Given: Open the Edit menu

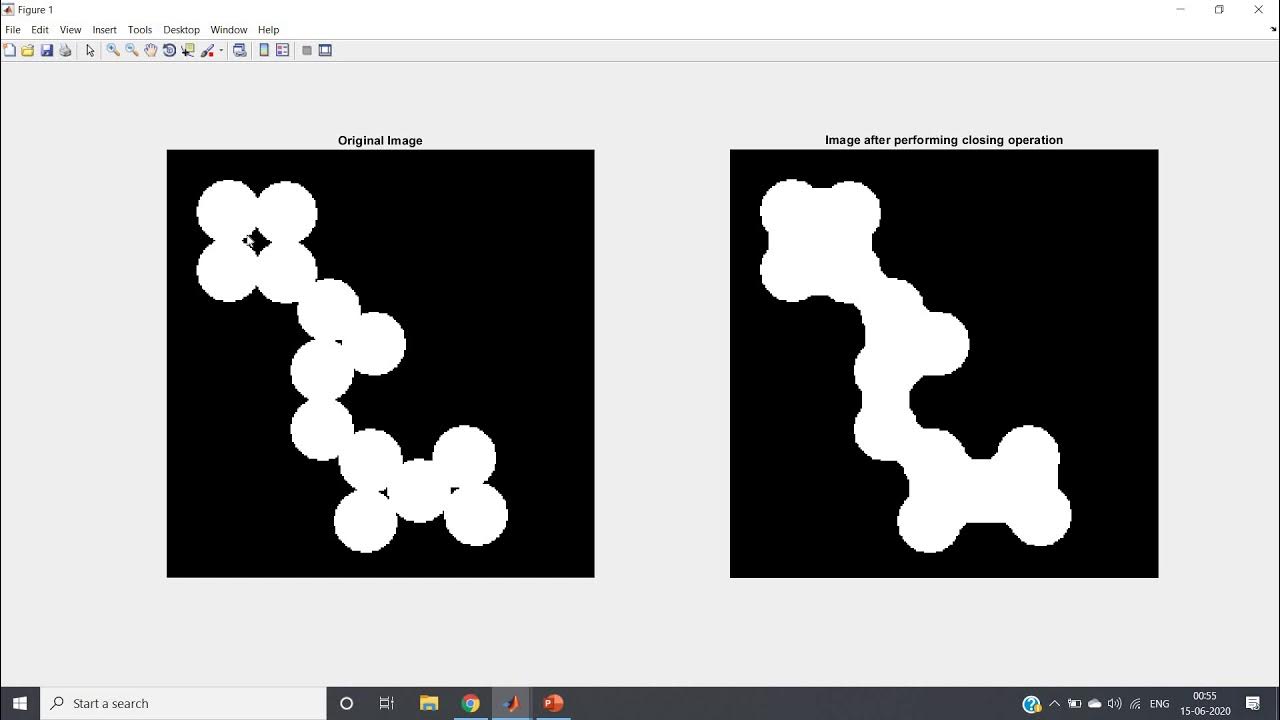Looking at the screenshot, I should 40,30.
